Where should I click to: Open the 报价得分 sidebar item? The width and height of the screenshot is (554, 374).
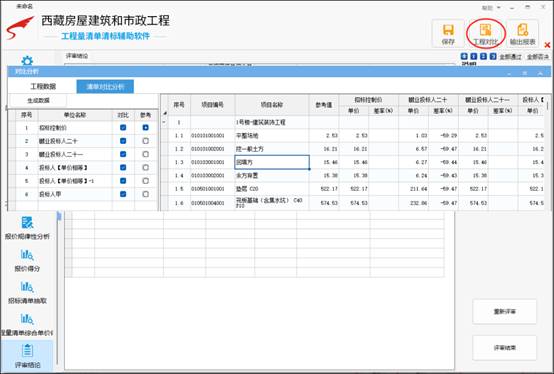pos(27,260)
